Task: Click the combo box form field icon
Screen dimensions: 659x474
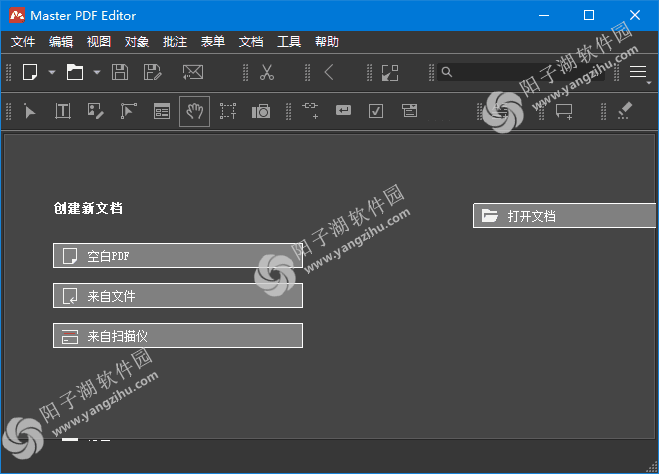Action: (x=409, y=111)
